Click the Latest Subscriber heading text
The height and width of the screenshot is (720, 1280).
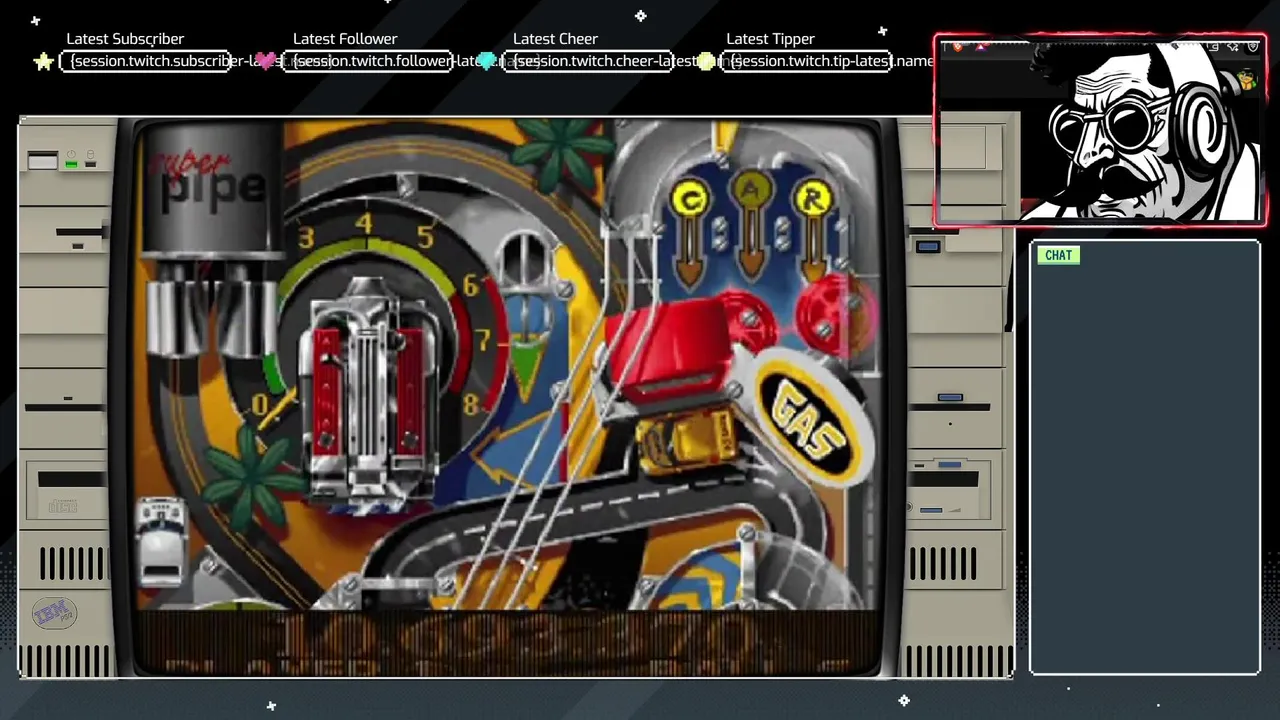pyautogui.click(x=125, y=39)
